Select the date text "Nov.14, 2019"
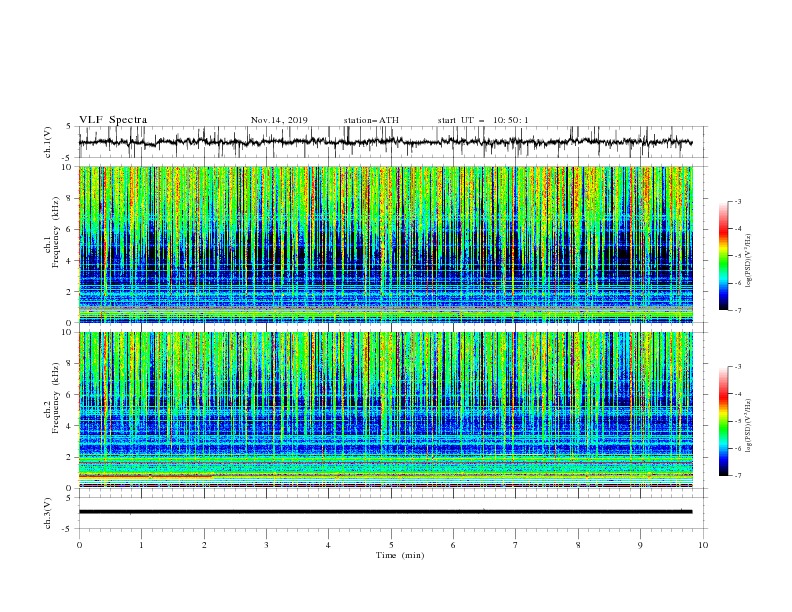Viewport: 792px width, 612px height. click(x=279, y=120)
